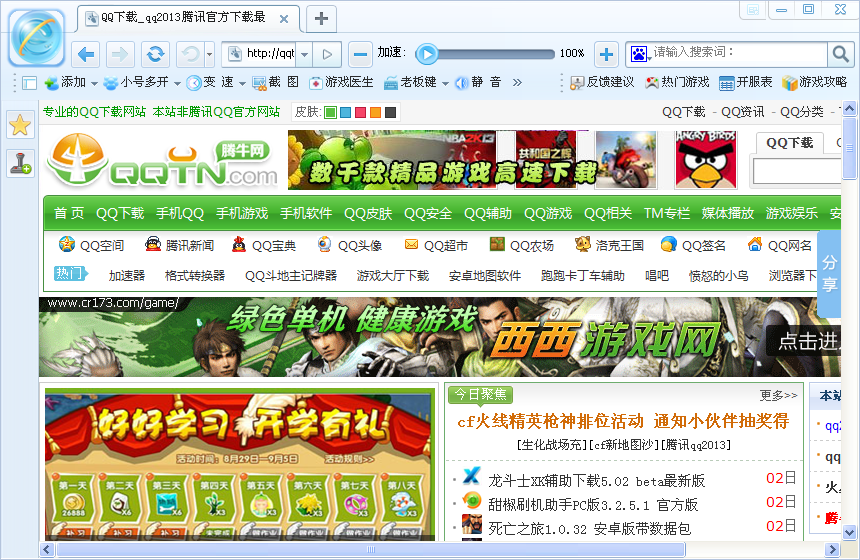Click the 变速 clock toolbar button
The image size is (860, 560).
point(210,82)
